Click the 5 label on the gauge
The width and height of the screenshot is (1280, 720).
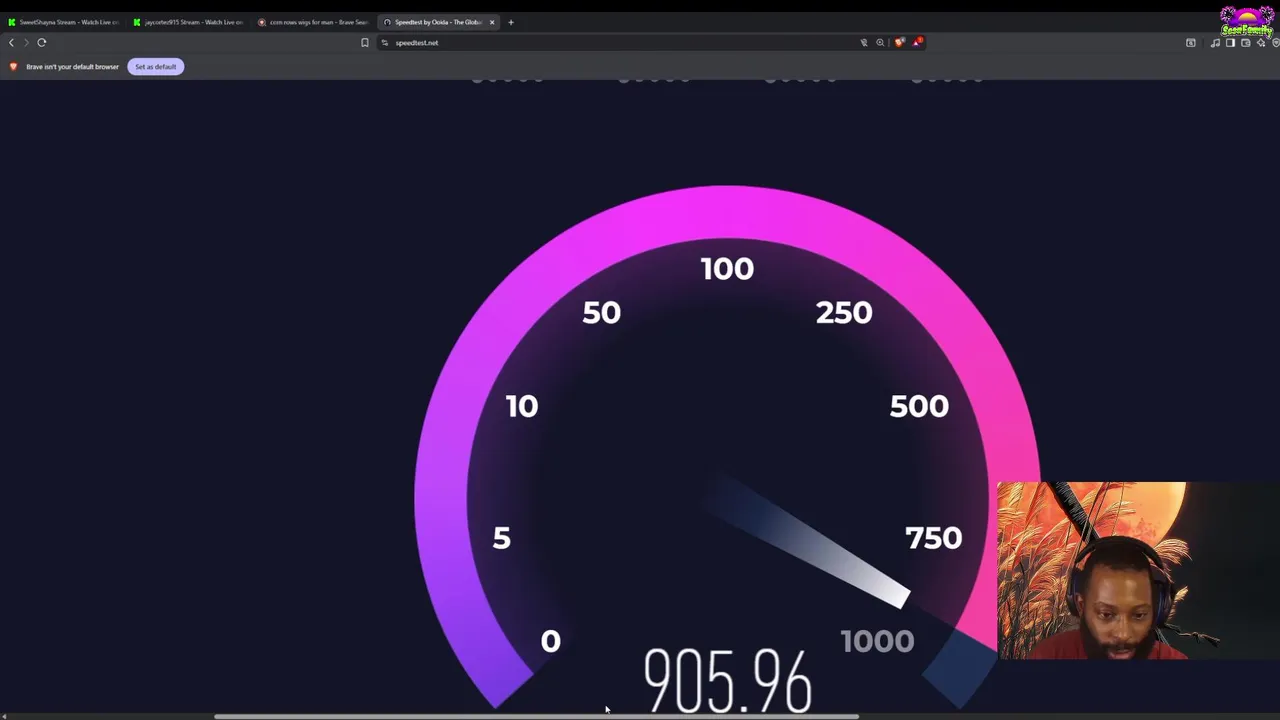(x=502, y=538)
